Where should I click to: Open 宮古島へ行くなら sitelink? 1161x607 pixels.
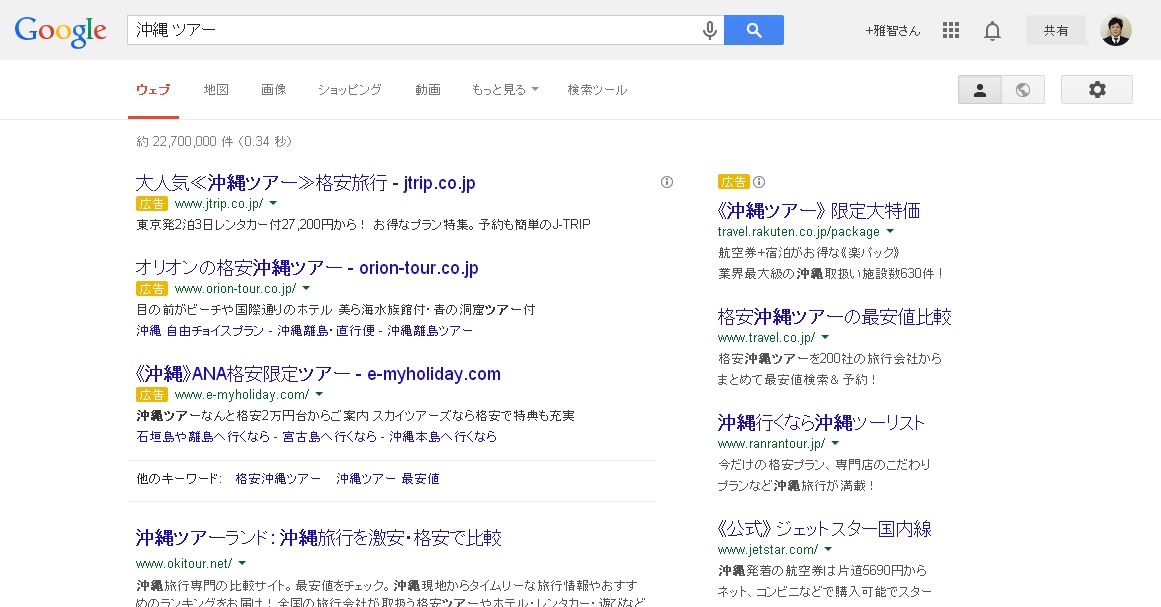click(x=329, y=437)
